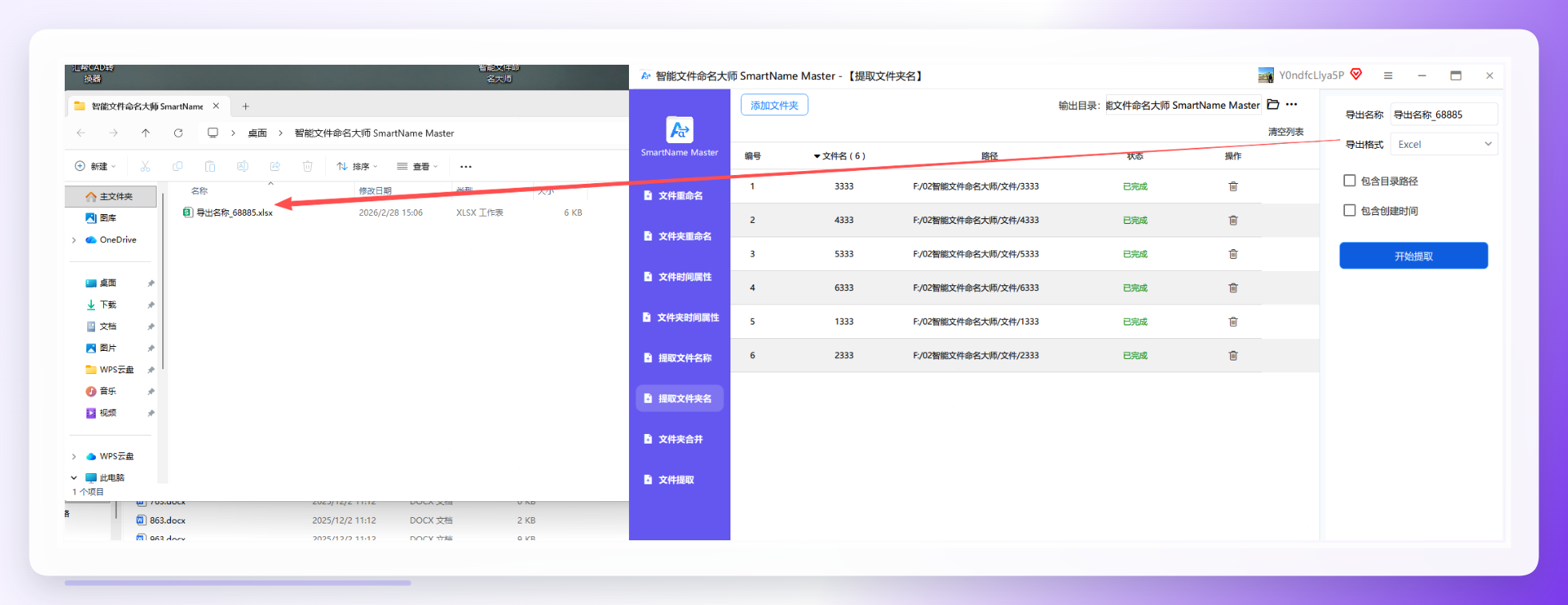Open 文件夹合并 in the sidebar
This screenshot has width=1568, height=605.
(x=679, y=440)
